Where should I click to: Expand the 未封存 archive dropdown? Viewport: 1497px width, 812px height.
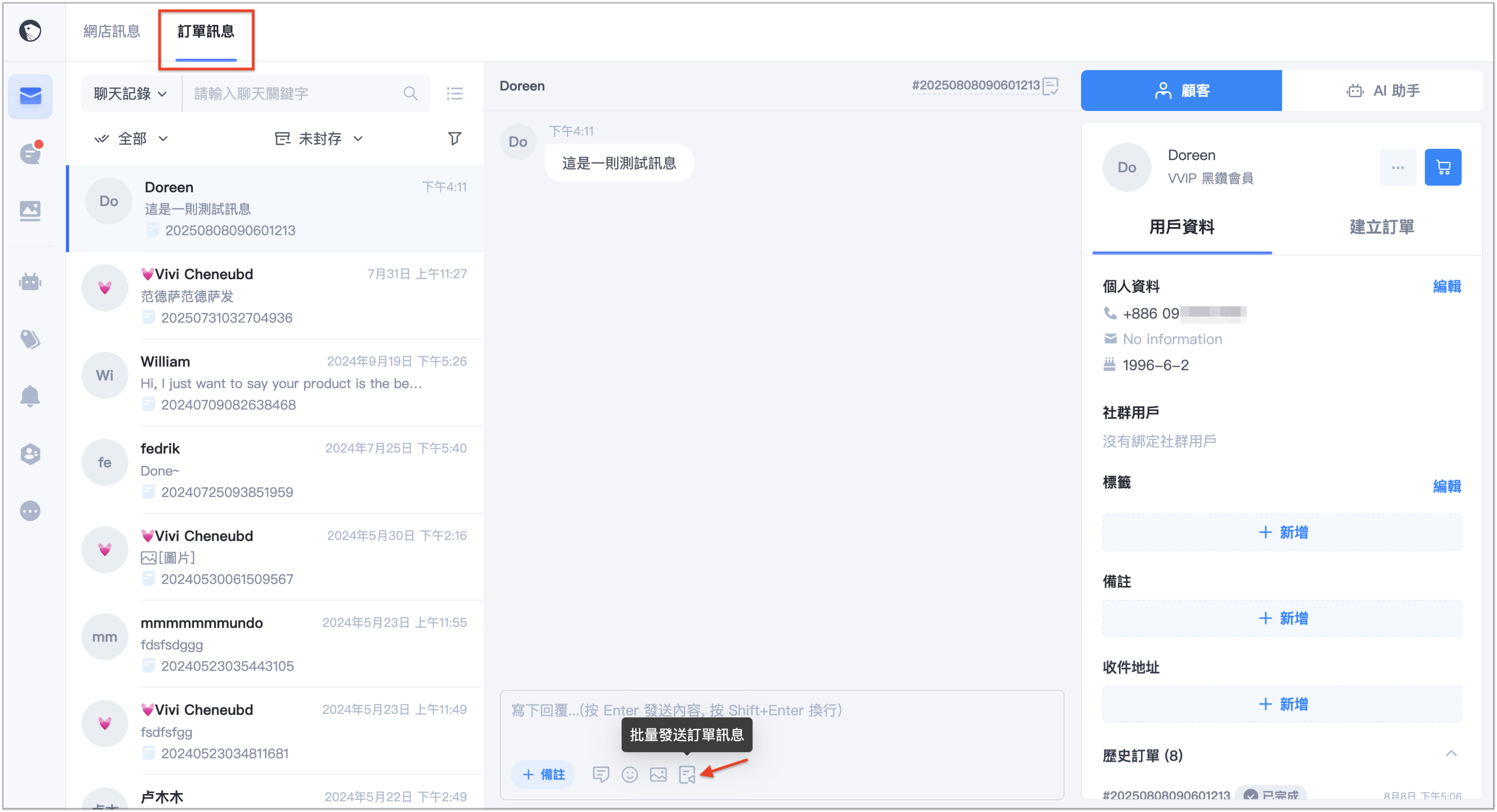pos(319,138)
